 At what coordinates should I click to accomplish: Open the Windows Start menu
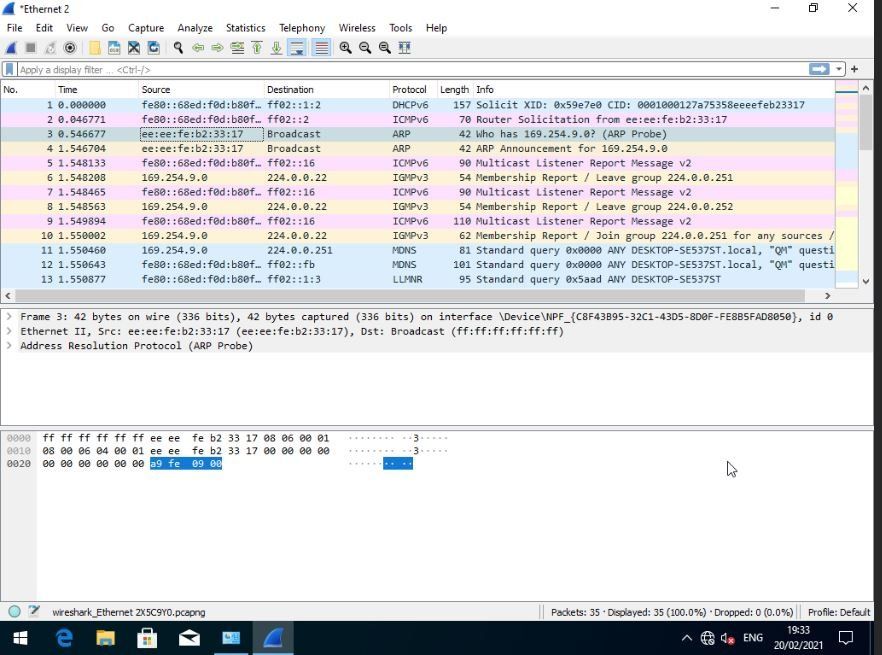pyautogui.click(x=20, y=638)
